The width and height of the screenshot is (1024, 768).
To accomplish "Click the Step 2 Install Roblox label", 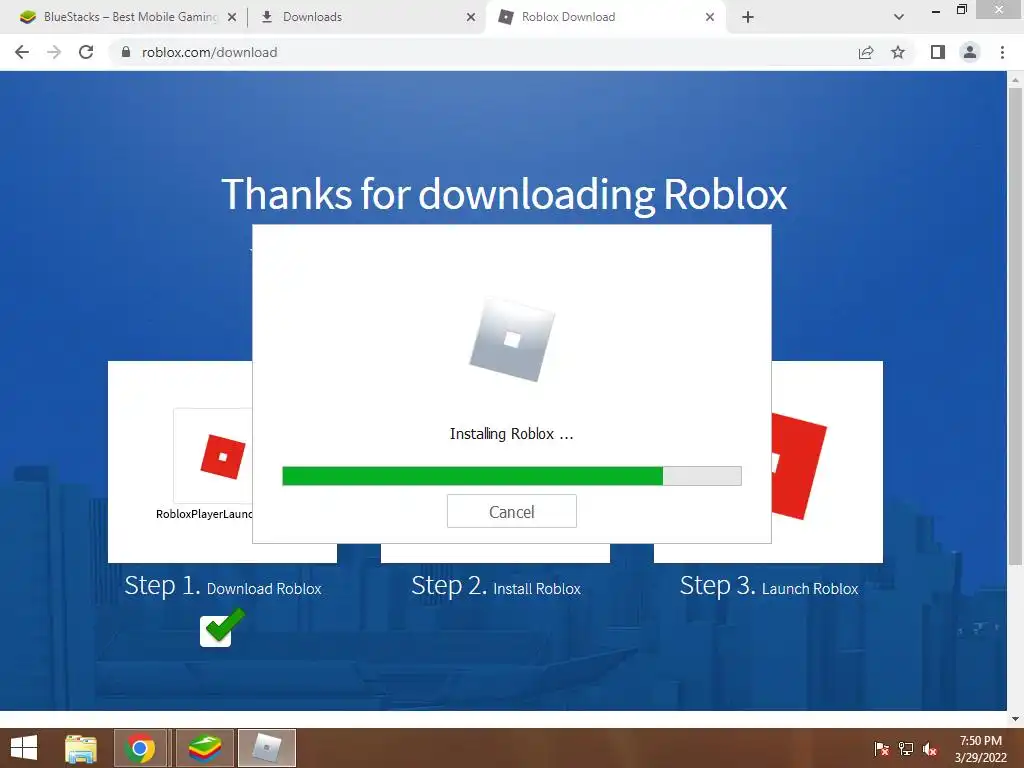I will tap(496, 586).
